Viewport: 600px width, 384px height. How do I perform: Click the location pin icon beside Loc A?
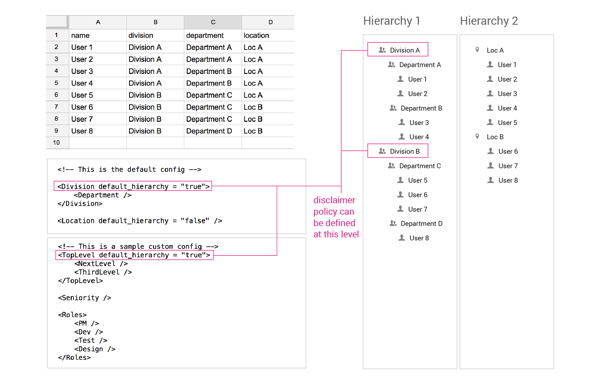477,50
